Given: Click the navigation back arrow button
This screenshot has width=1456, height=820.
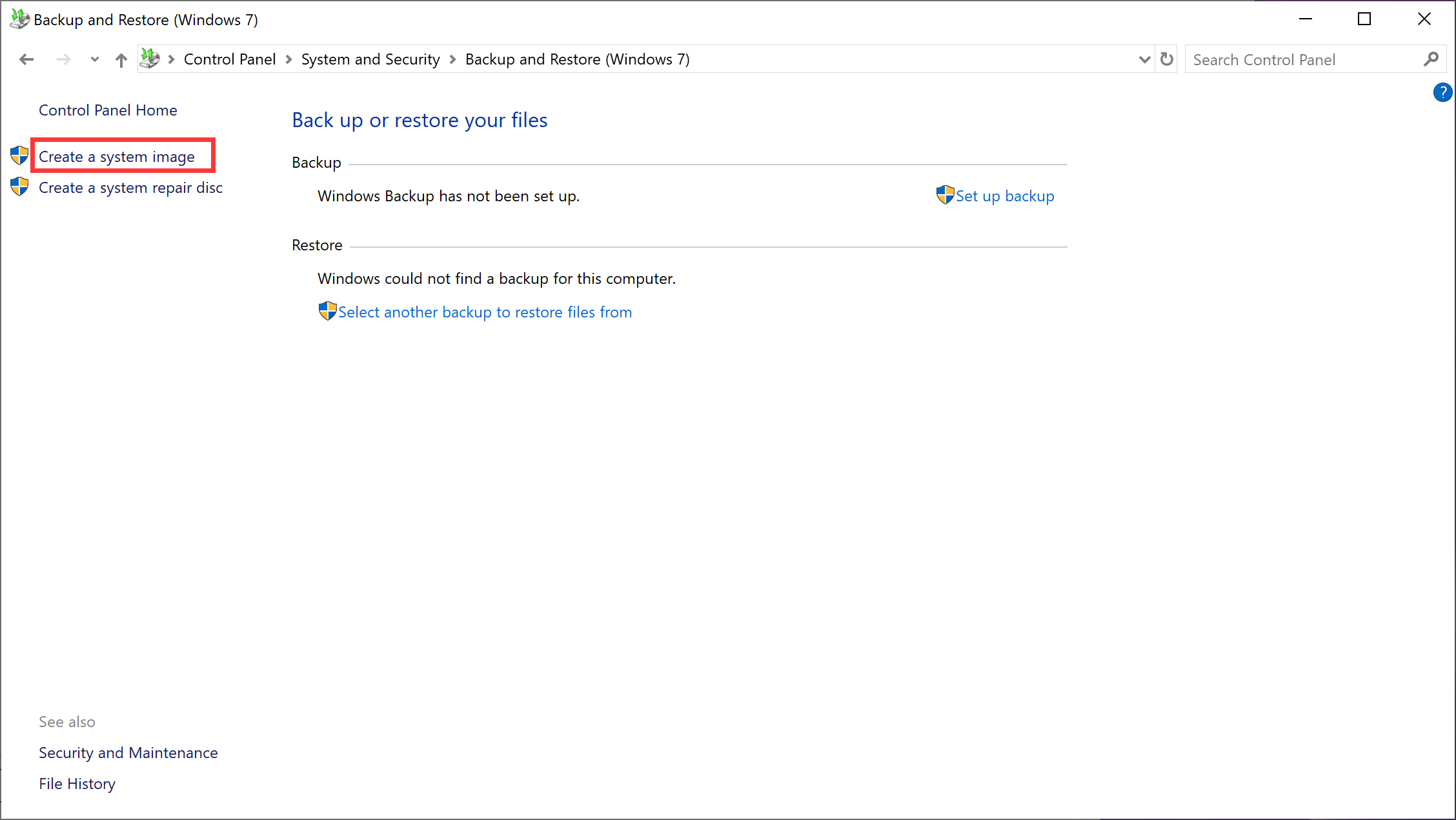Looking at the screenshot, I should pos(26,59).
